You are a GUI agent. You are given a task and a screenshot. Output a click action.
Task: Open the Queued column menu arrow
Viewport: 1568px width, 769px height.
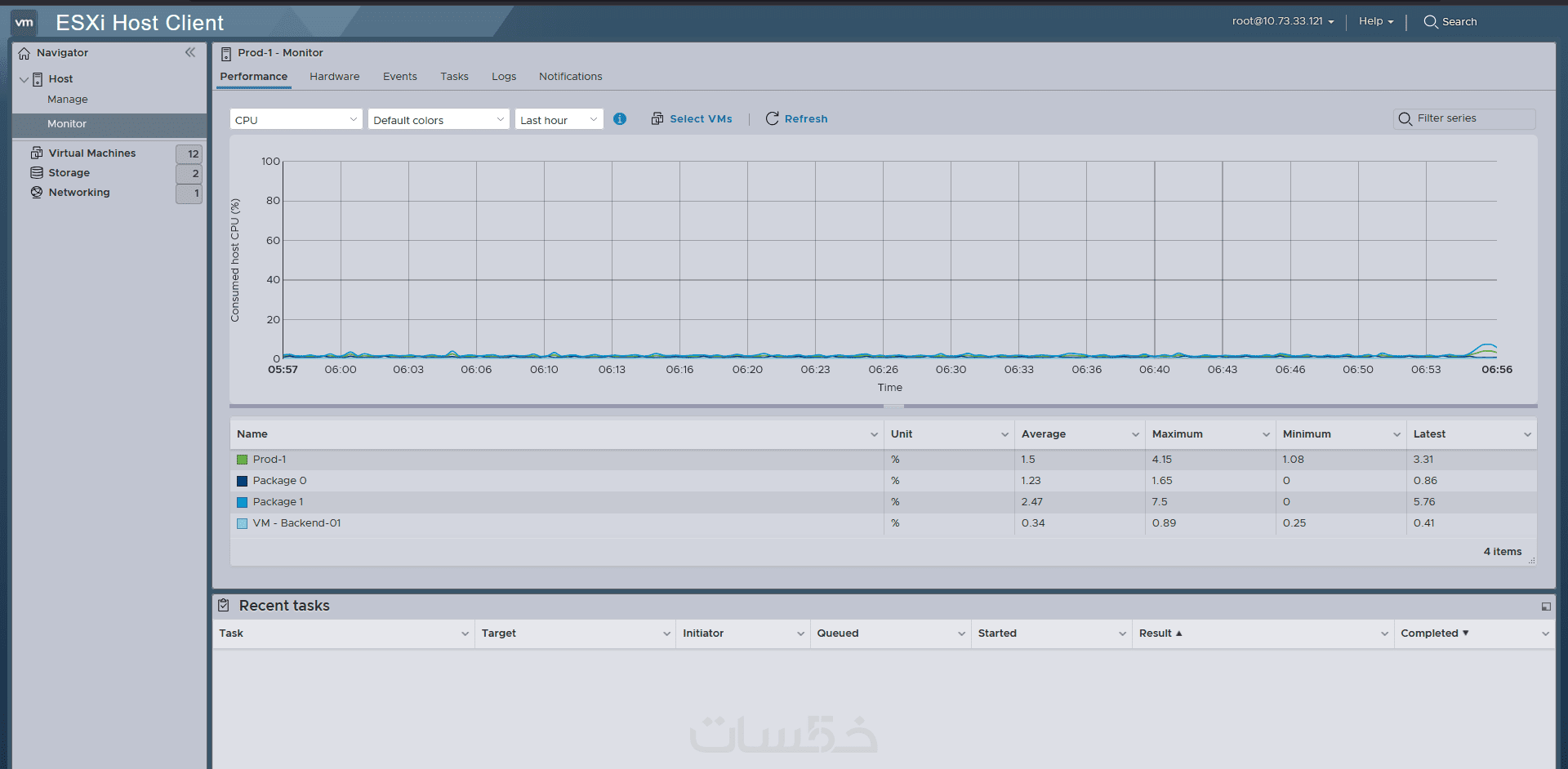click(x=961, y=633)
